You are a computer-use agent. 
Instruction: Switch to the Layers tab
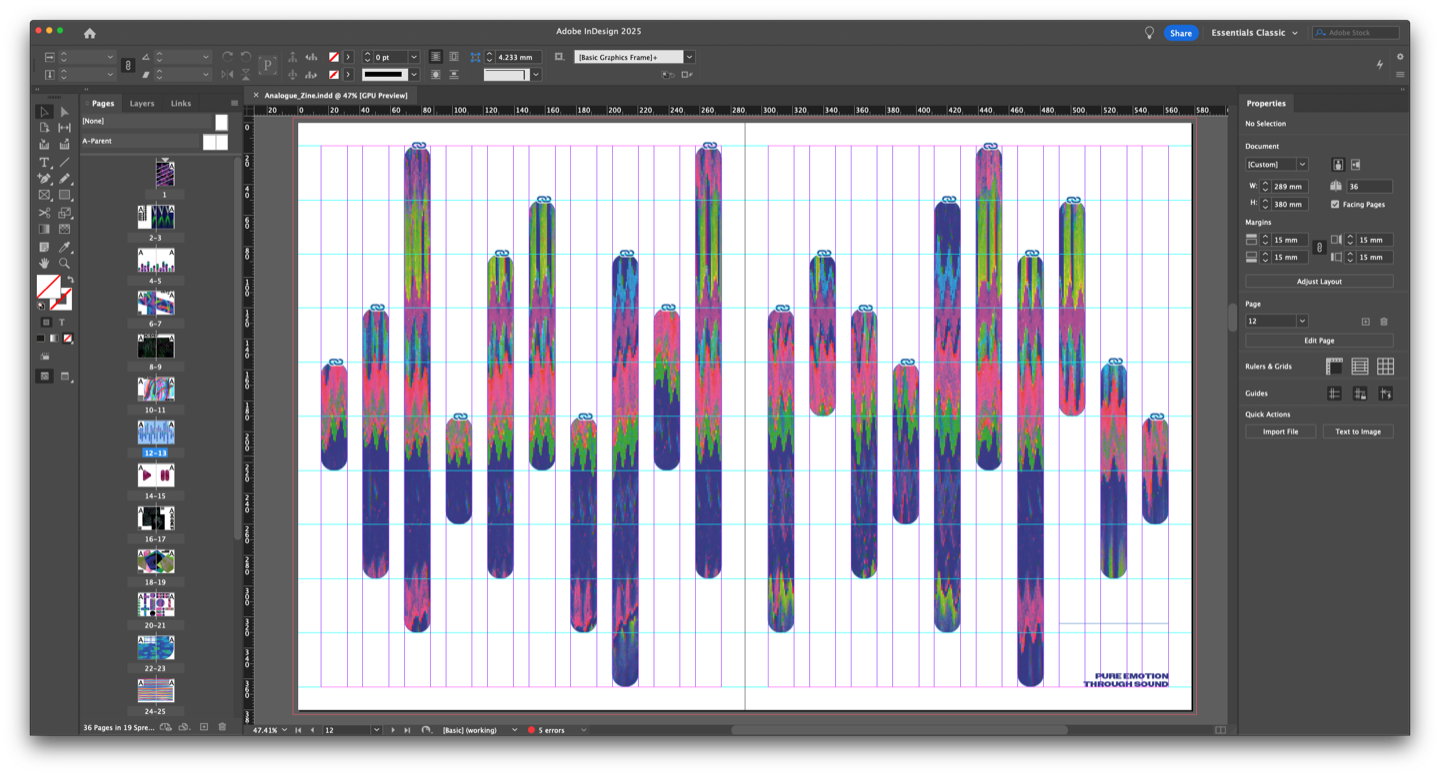point(142,103)
